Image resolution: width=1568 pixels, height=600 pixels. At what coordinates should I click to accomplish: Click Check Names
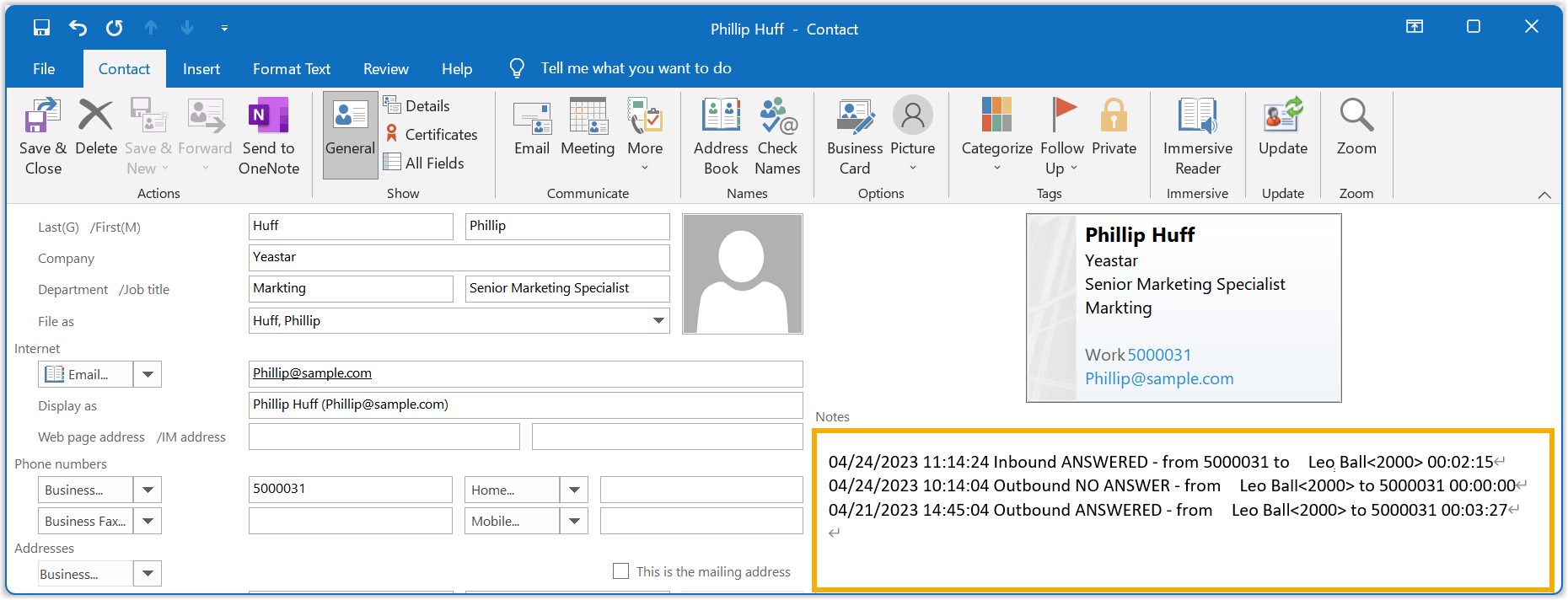[777, 136]
